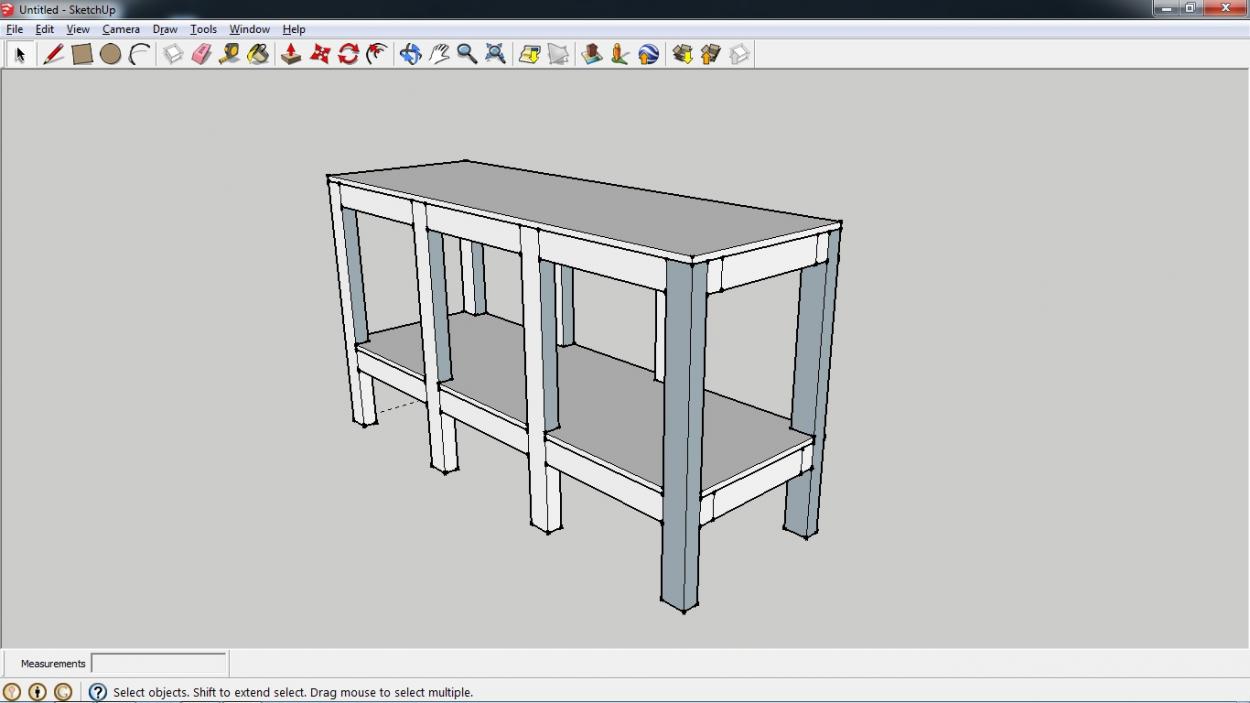Activate the Eraser tool
The width and height of the screenshot is (1250, 703).
[201, 54]
